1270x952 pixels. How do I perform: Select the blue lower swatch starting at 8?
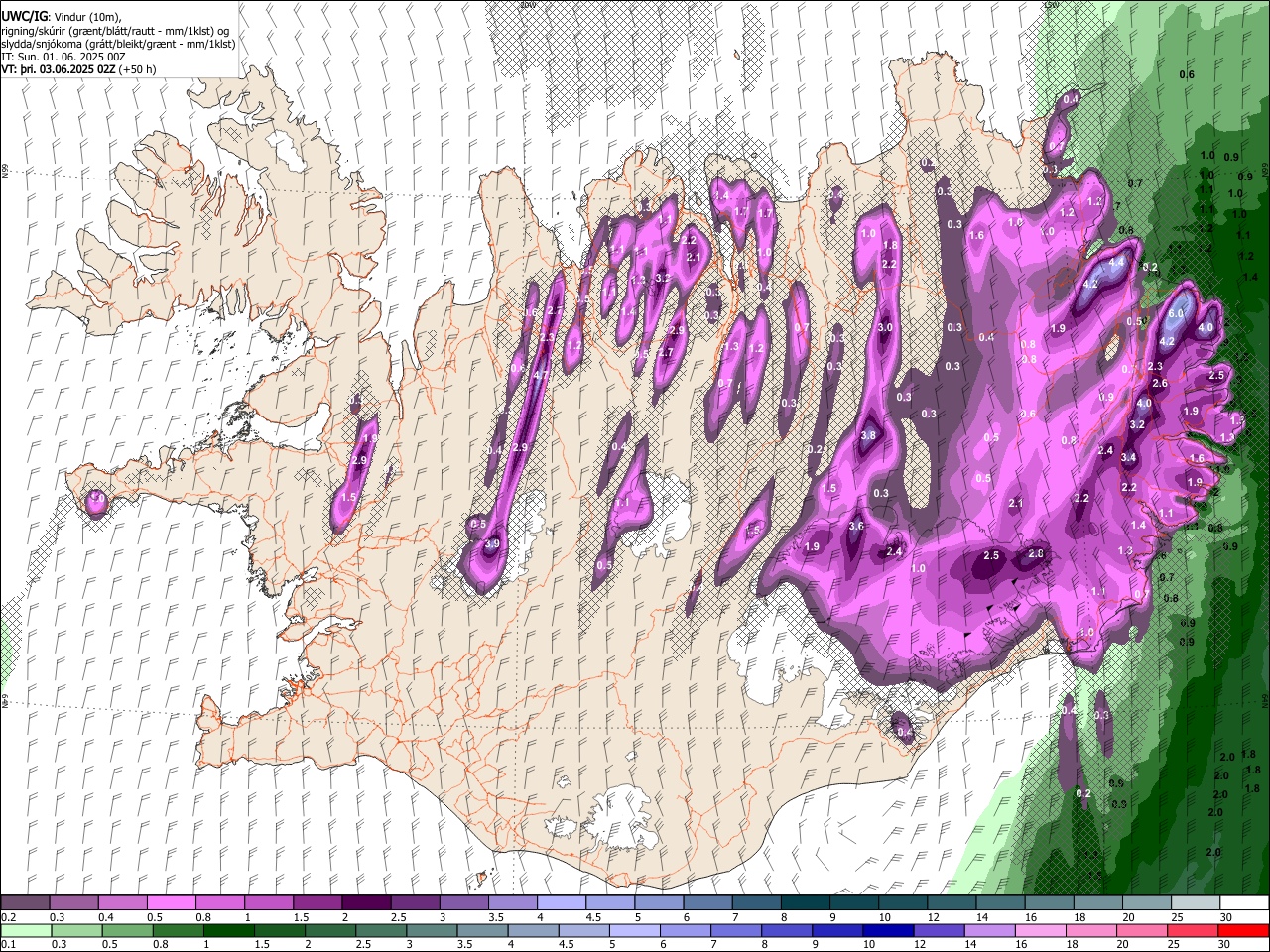786,930
